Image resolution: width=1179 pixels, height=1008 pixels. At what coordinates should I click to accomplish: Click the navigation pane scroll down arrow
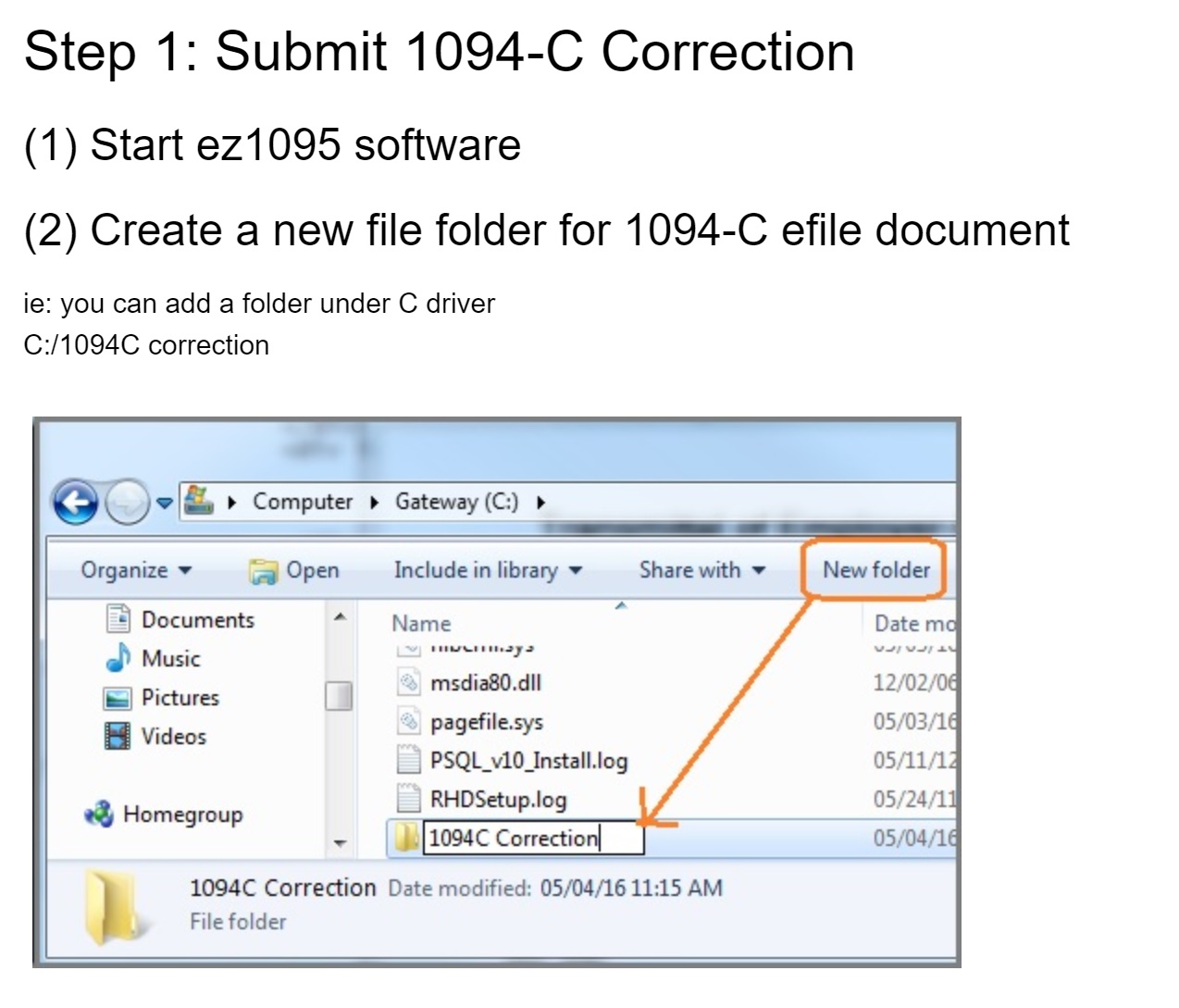point(340,843)
